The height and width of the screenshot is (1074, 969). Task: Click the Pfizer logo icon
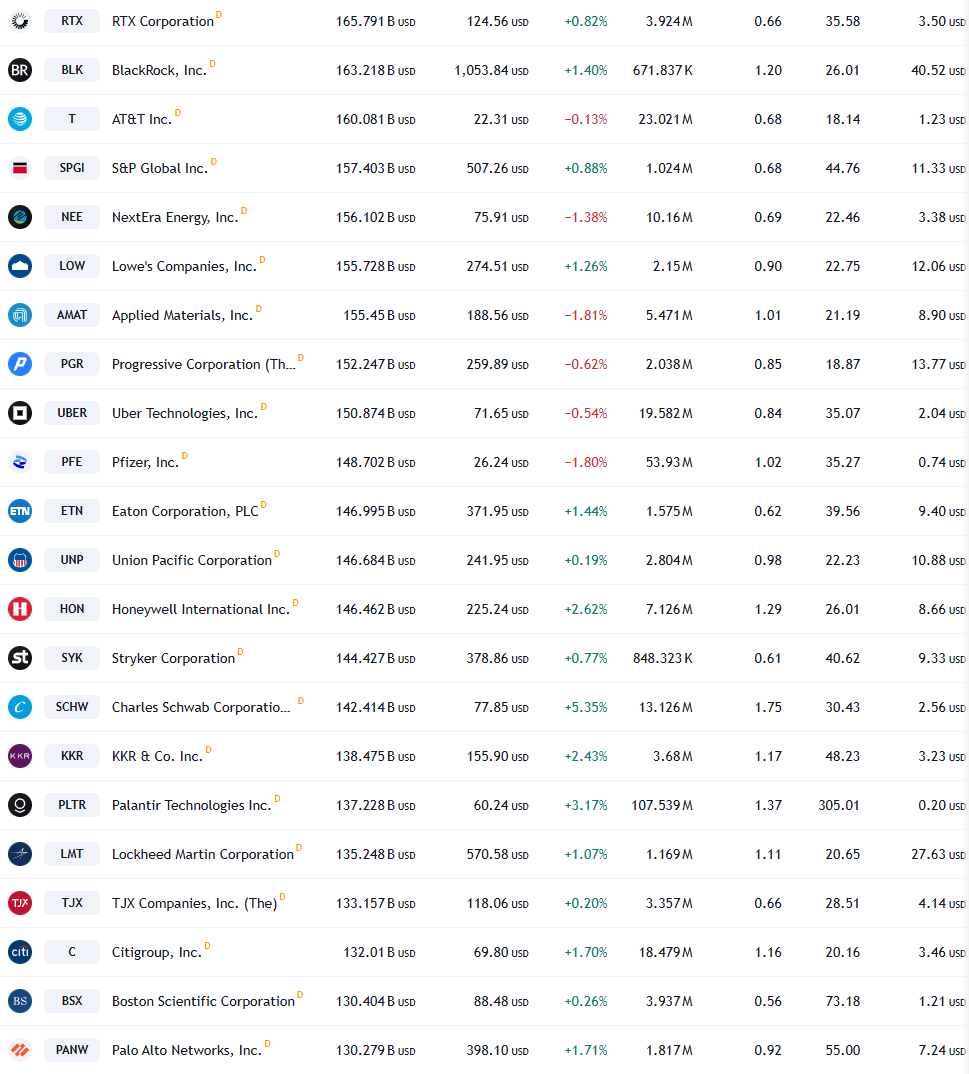pyautogui.click(x=20, y=462)
